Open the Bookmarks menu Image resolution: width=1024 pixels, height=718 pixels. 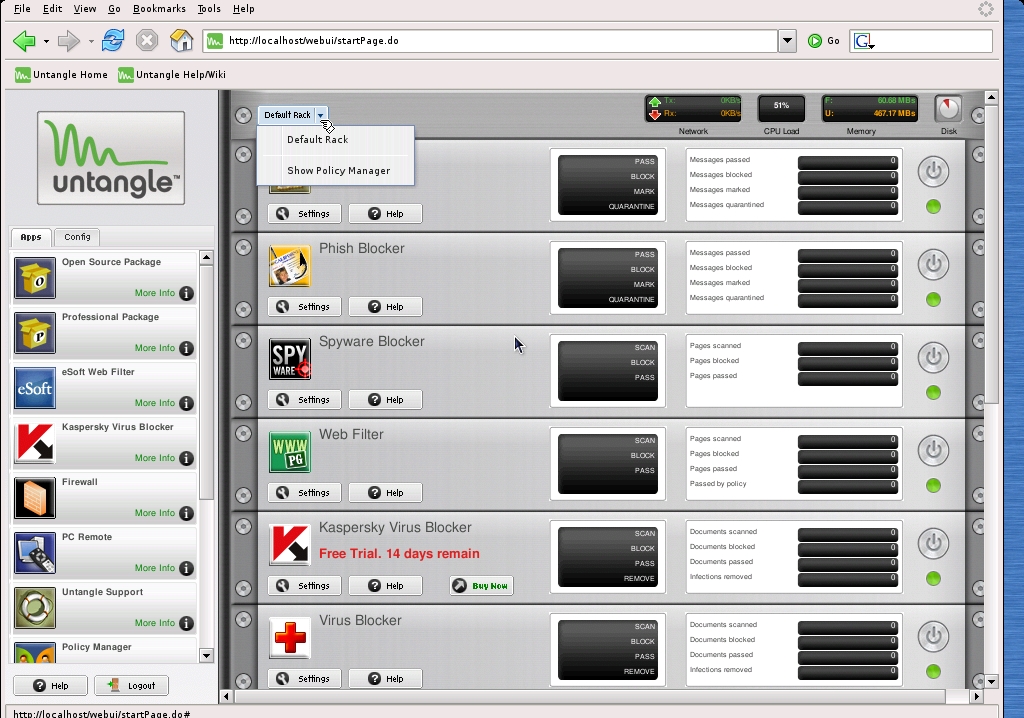(159, 8)
